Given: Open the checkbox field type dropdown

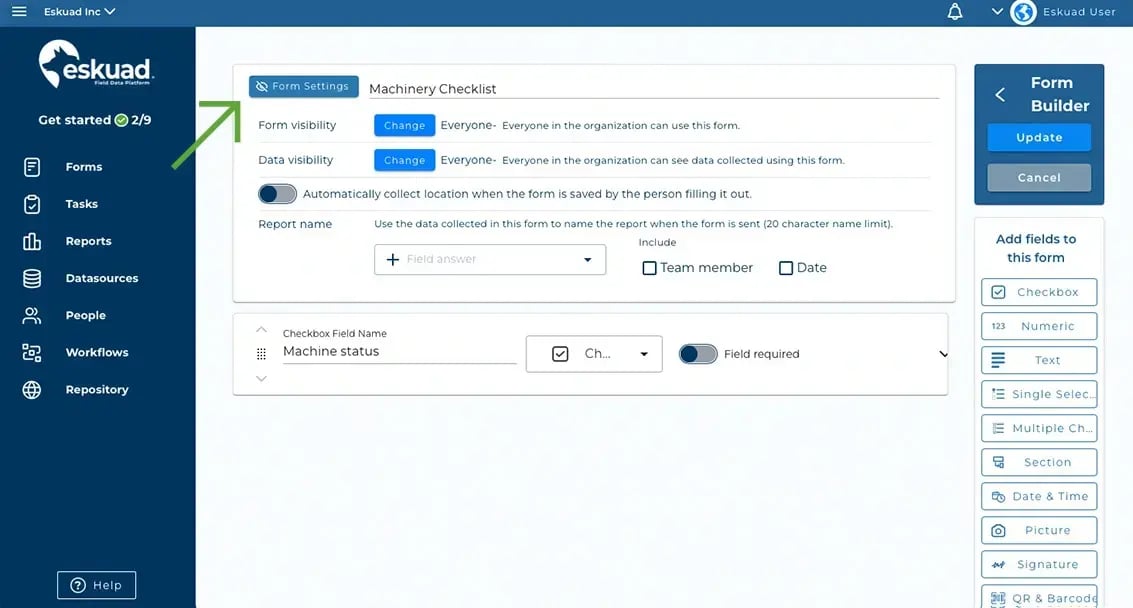Looking at the screenshot, I should pyautogui.click(x=594, y=354).
